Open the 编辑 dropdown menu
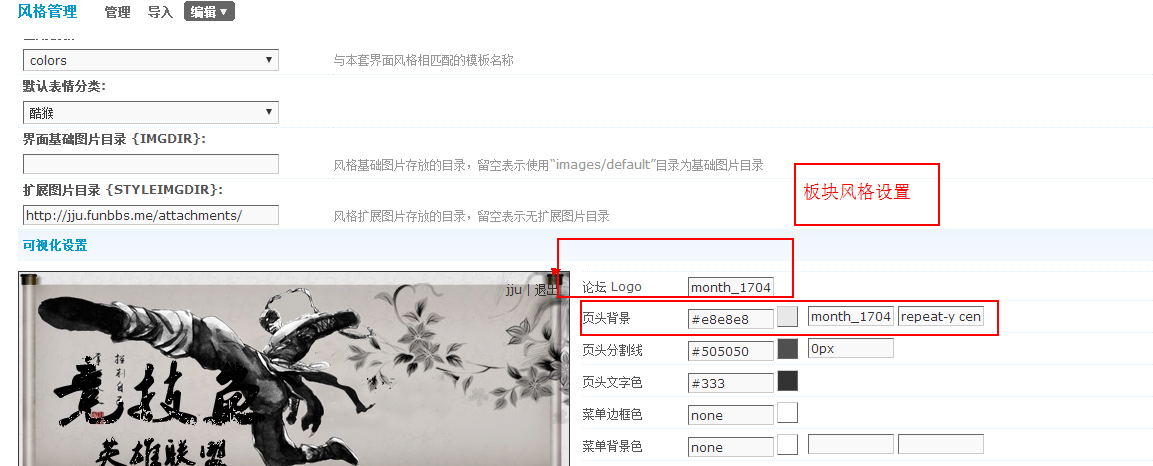 tap(210, 12)
